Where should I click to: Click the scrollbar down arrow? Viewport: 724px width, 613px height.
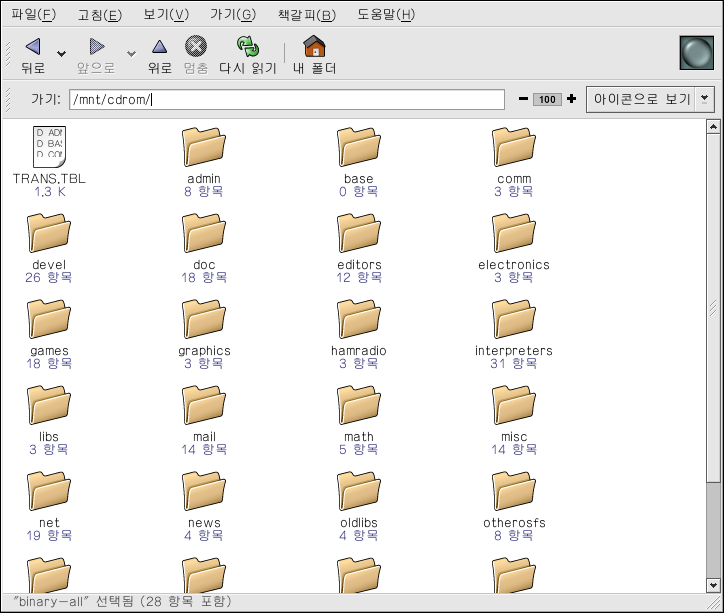point(713,585)
